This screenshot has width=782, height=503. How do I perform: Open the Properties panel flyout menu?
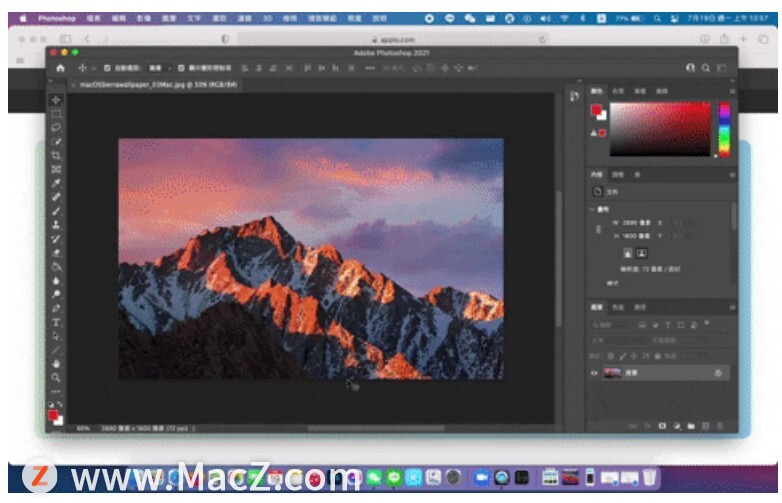pyautogui.click(x=732, y=175)
